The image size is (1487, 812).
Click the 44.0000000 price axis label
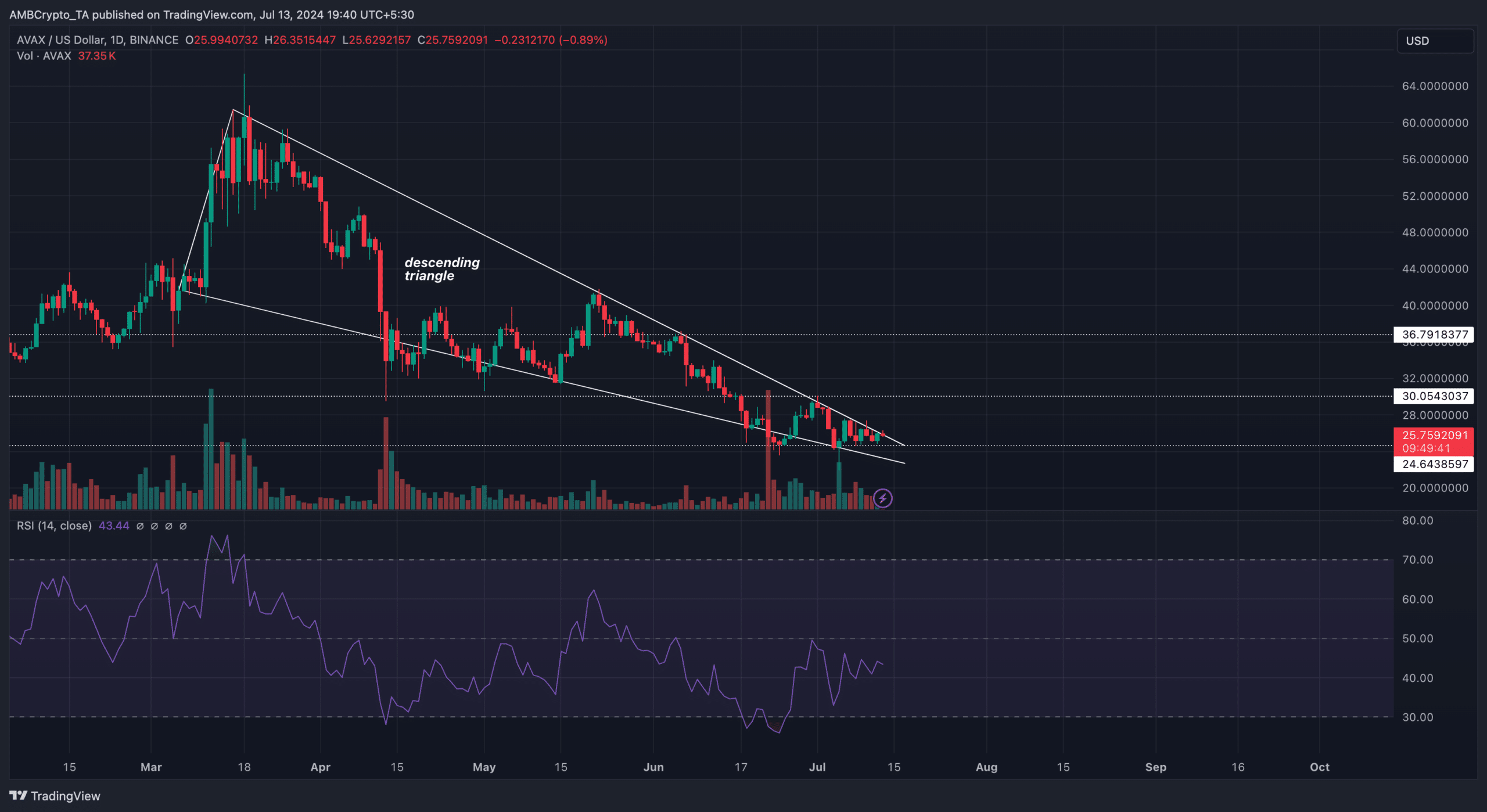[x=1435, y=269]
